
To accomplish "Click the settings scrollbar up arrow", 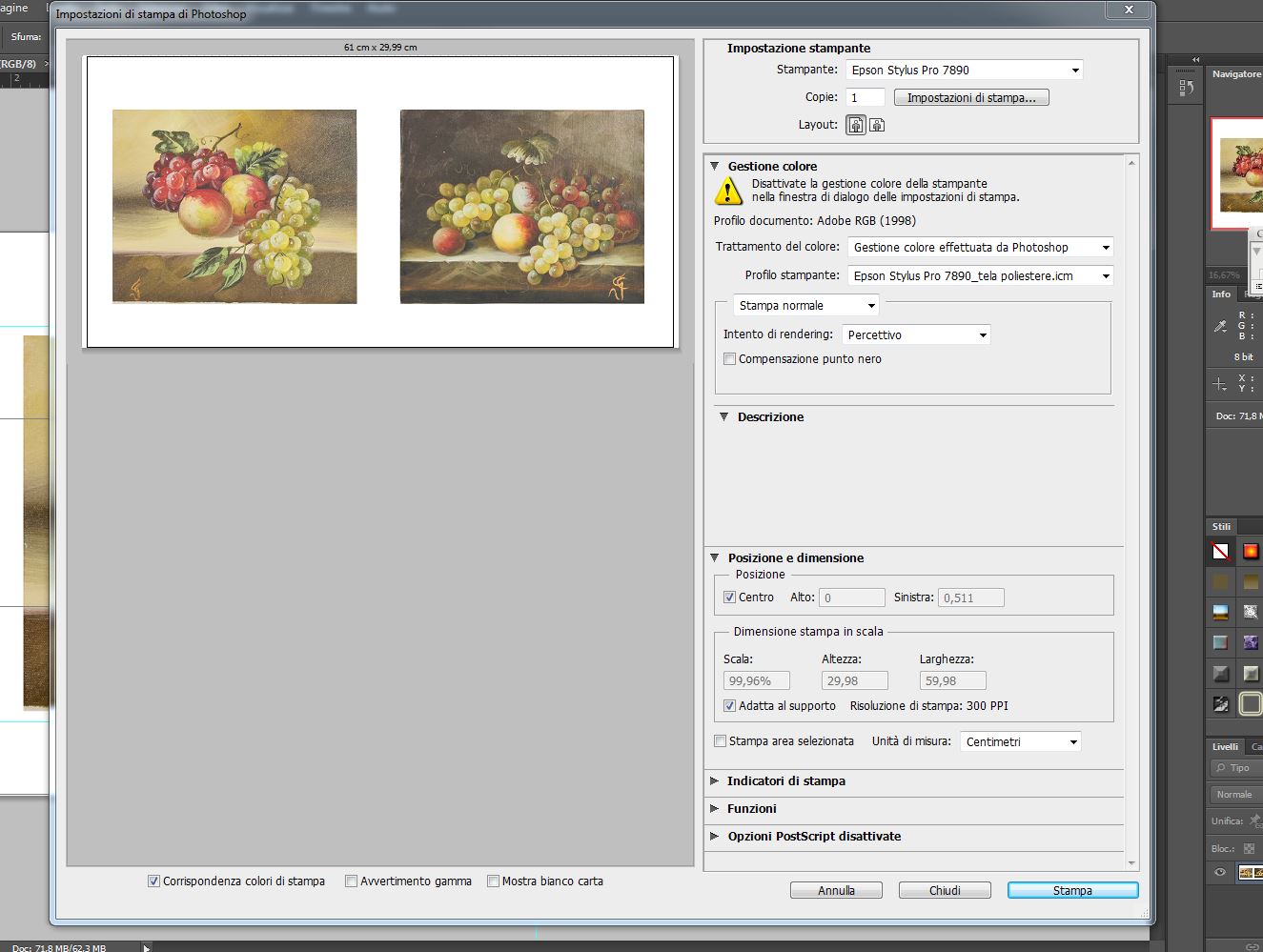I will click(x=1131, y=163).
